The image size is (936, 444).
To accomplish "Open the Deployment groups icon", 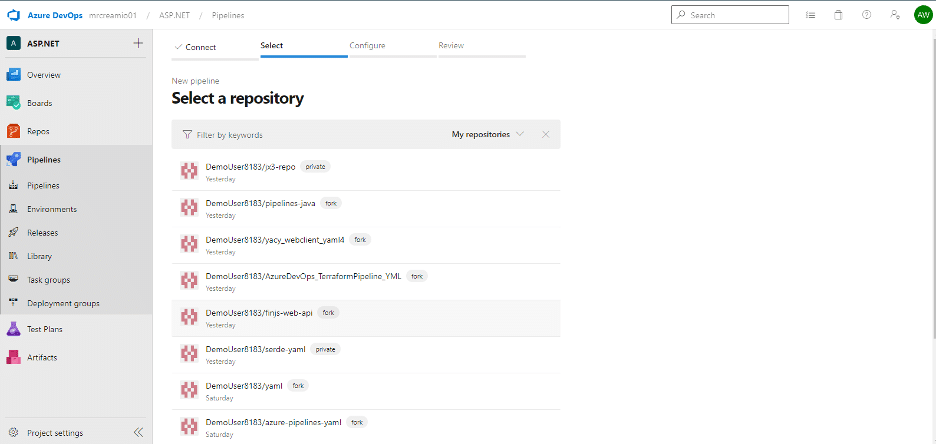I will (13, 303).
